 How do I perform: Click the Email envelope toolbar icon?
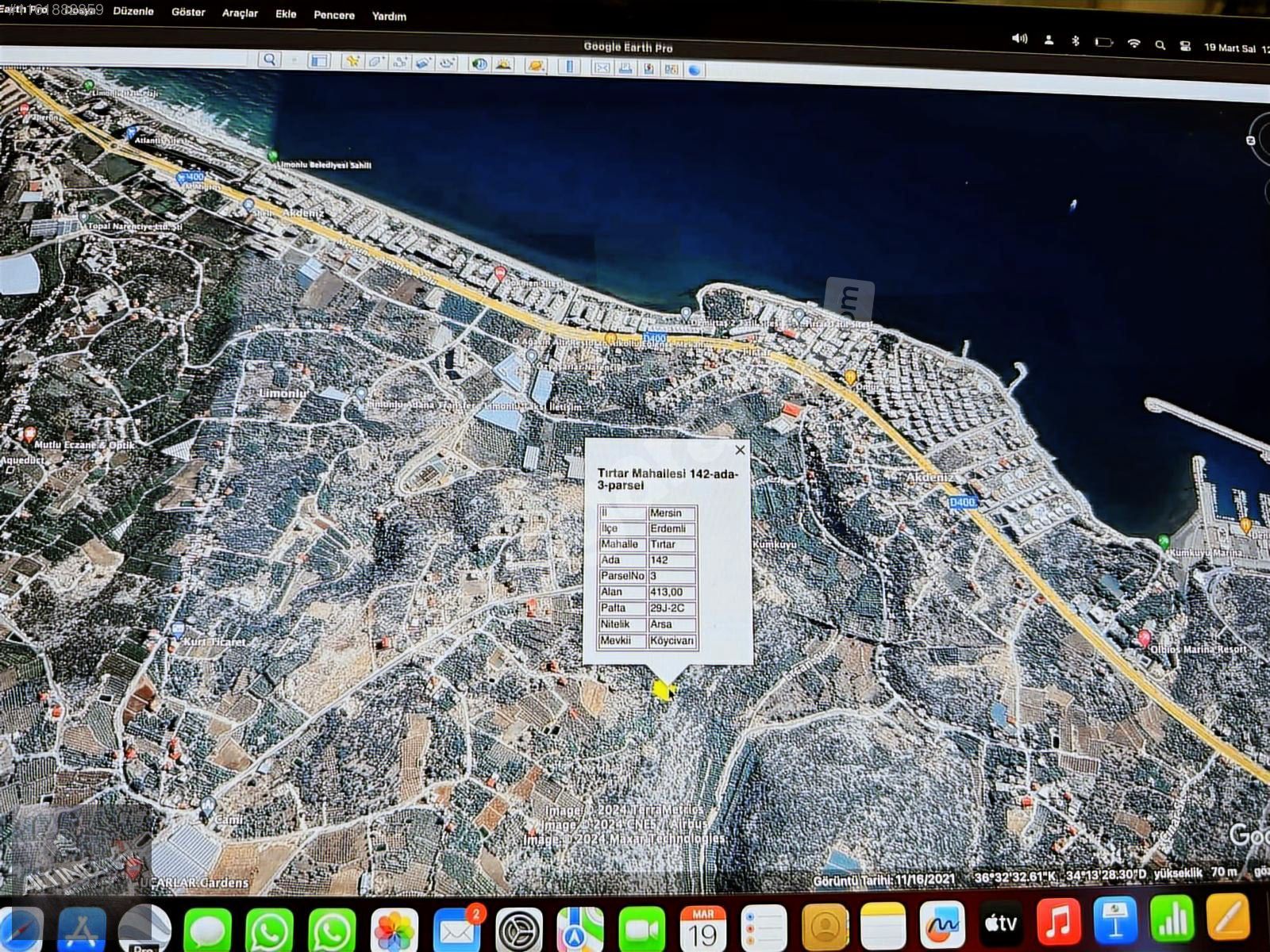pos(602,67)
